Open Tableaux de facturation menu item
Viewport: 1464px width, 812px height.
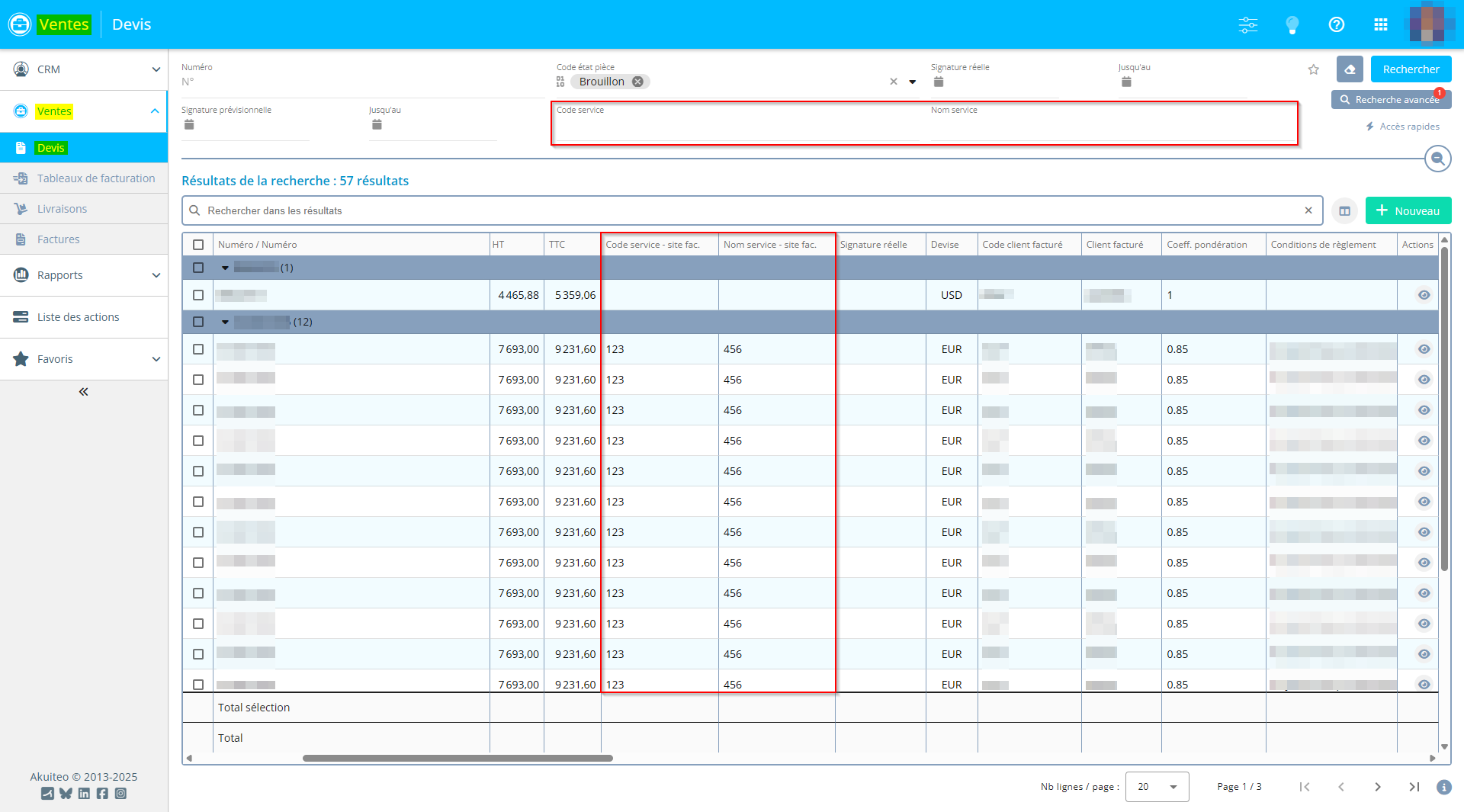tap(96, 178)
